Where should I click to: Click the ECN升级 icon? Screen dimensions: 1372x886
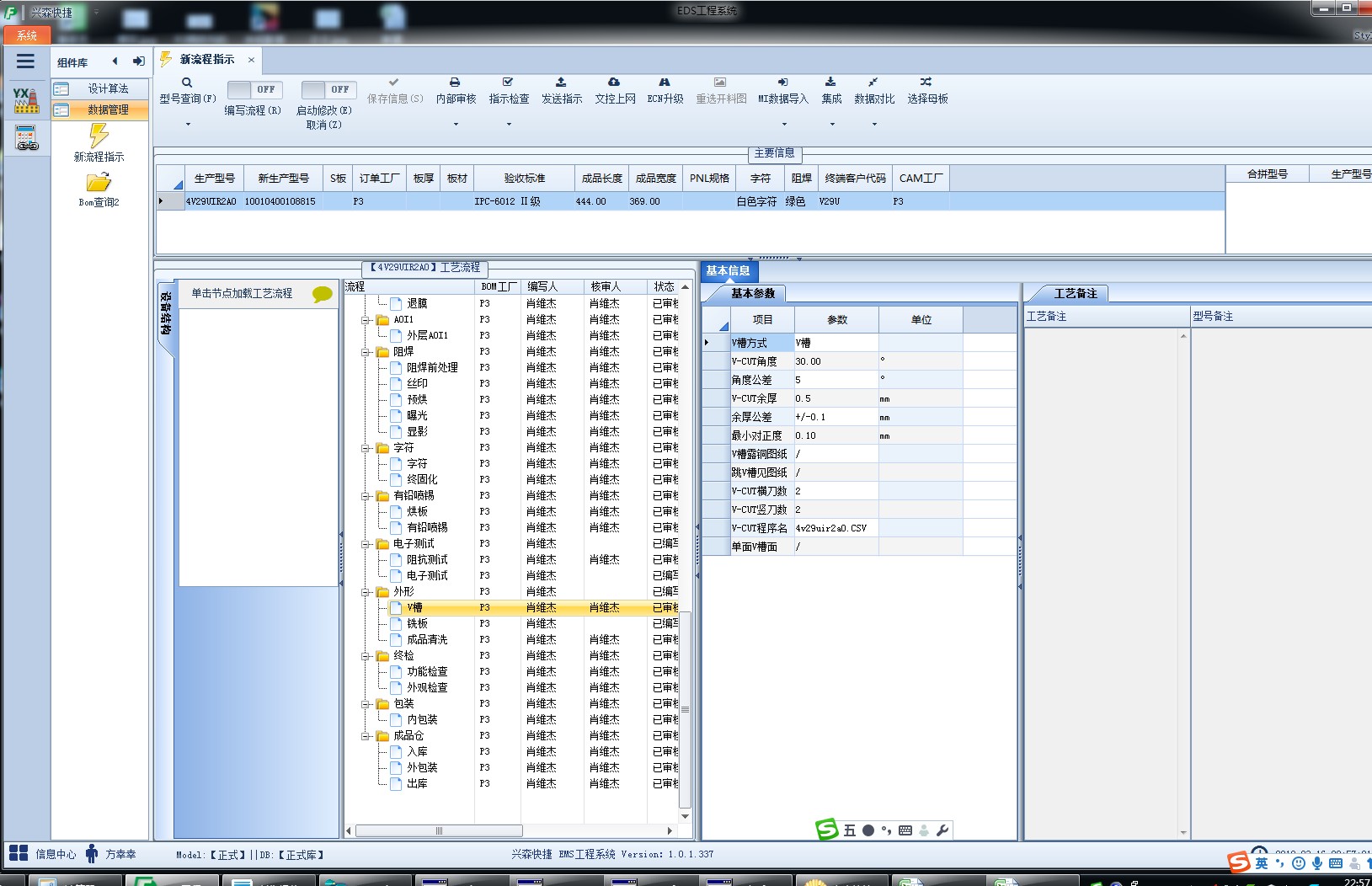click(x=665, y=83)
